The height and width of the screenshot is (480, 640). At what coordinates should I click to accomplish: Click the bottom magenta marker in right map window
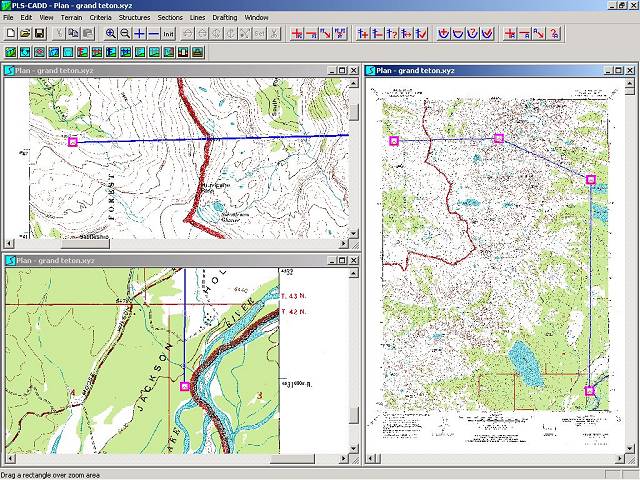pos(589,391)
